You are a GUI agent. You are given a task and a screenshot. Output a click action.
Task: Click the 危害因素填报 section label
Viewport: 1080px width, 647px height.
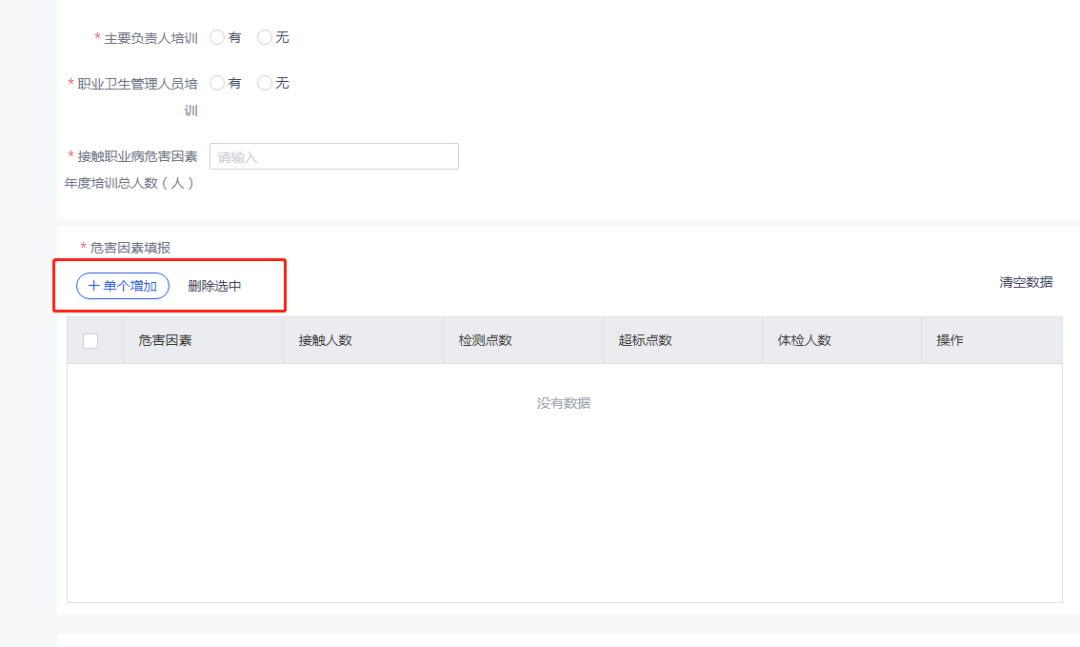(x=130, y=247)
